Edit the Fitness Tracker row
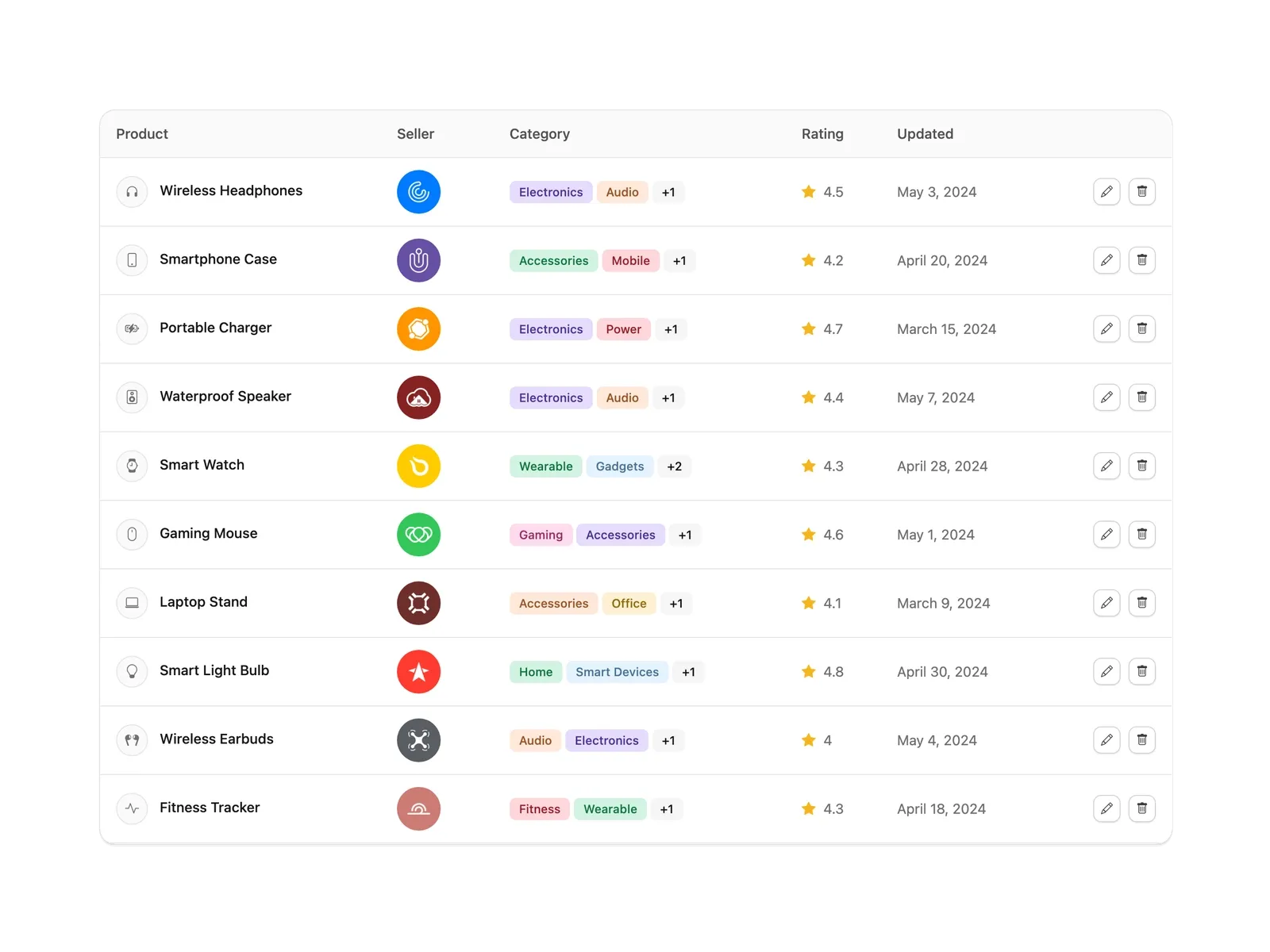The image size is (1270, 952). coord(1106,808)
